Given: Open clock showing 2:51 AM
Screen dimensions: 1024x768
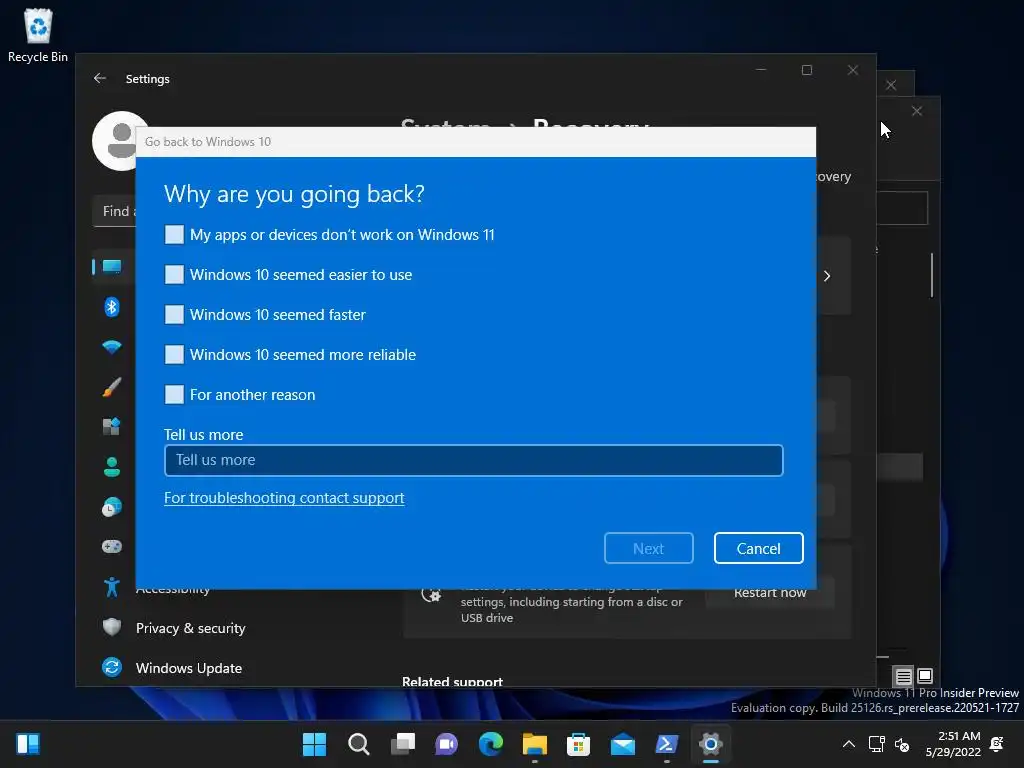Looking at the screenshot, I should point(953,744).
